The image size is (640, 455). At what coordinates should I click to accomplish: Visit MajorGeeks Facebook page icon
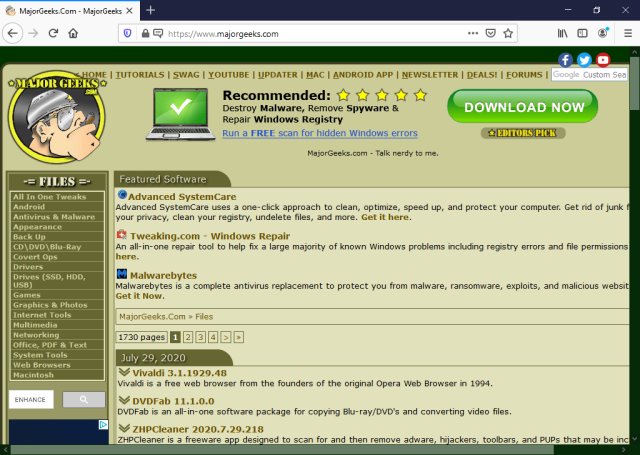565,60
